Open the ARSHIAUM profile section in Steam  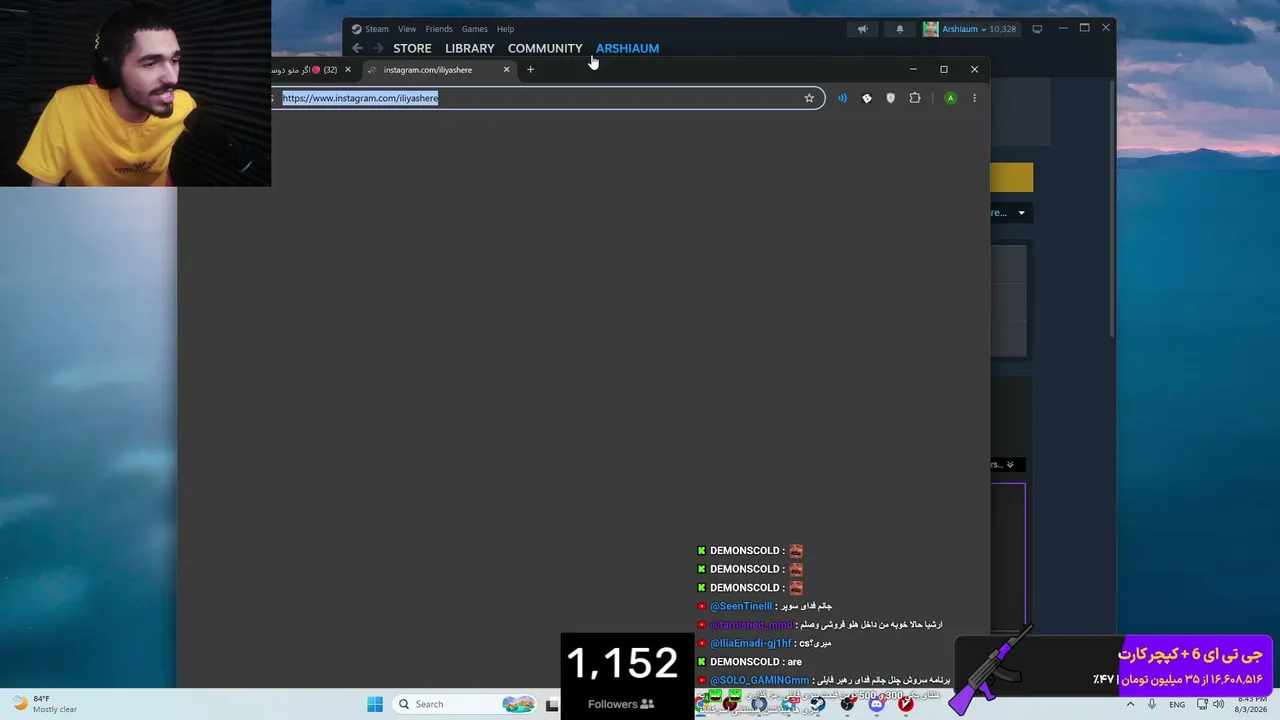point(628,48)
